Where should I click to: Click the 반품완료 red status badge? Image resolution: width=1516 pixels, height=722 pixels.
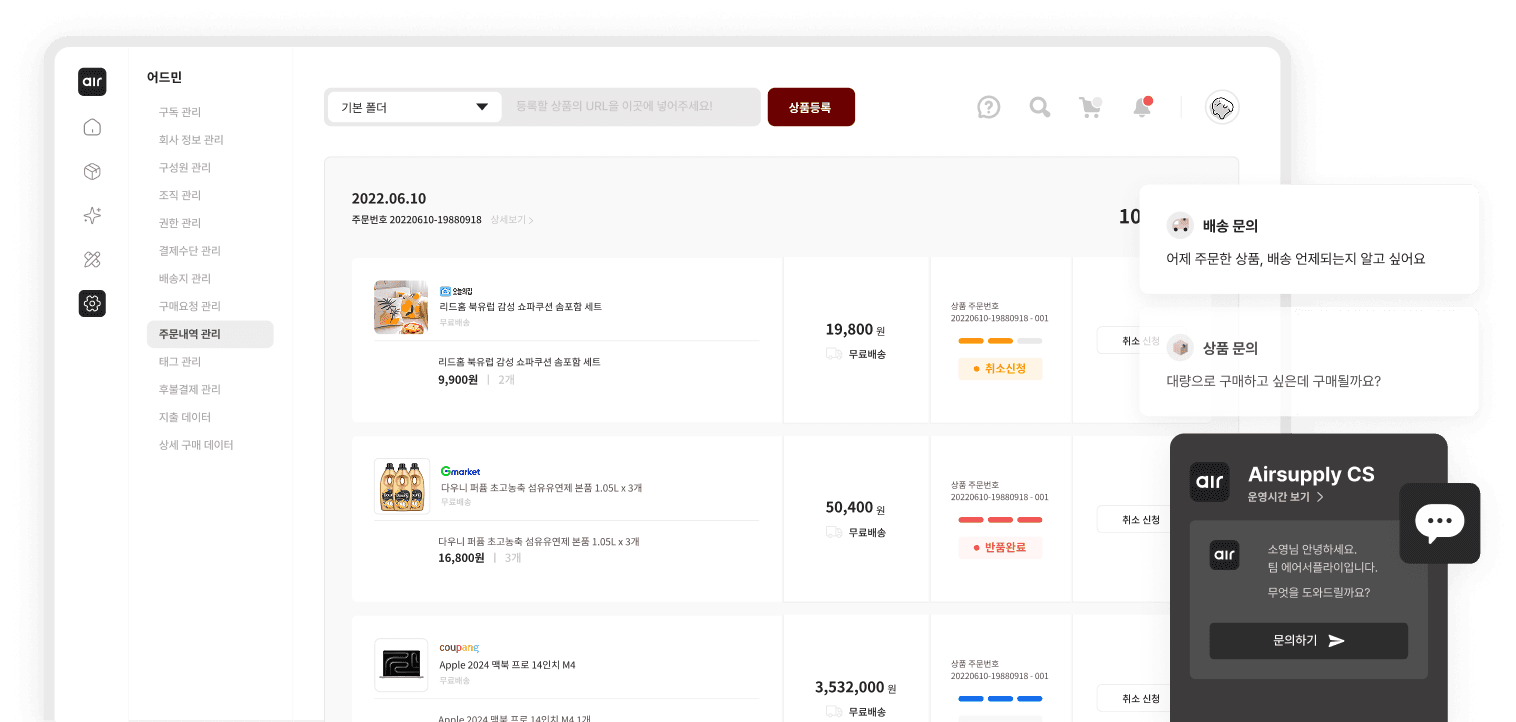1000,548
